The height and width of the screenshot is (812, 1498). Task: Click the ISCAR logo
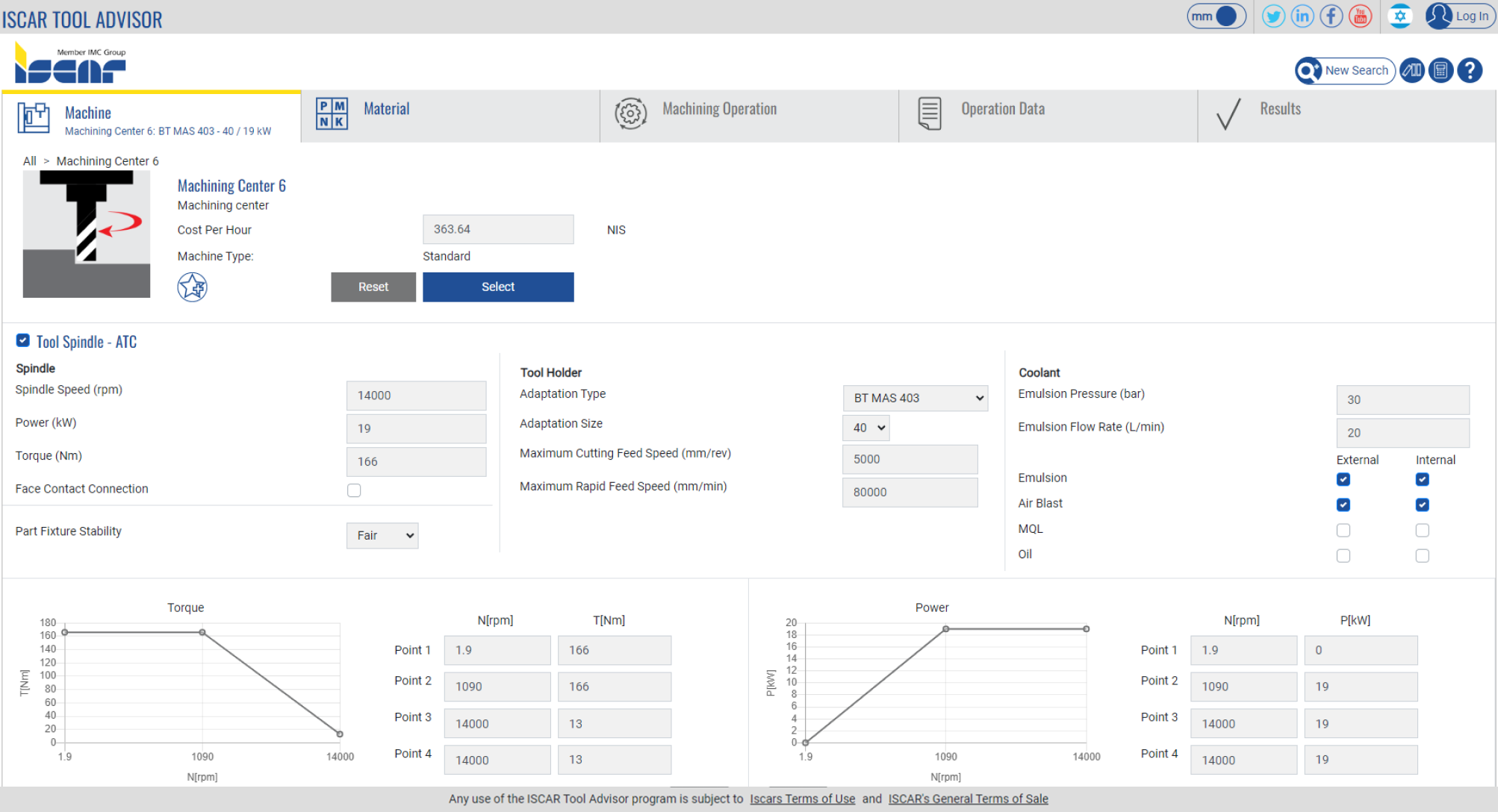pos(70,63)
